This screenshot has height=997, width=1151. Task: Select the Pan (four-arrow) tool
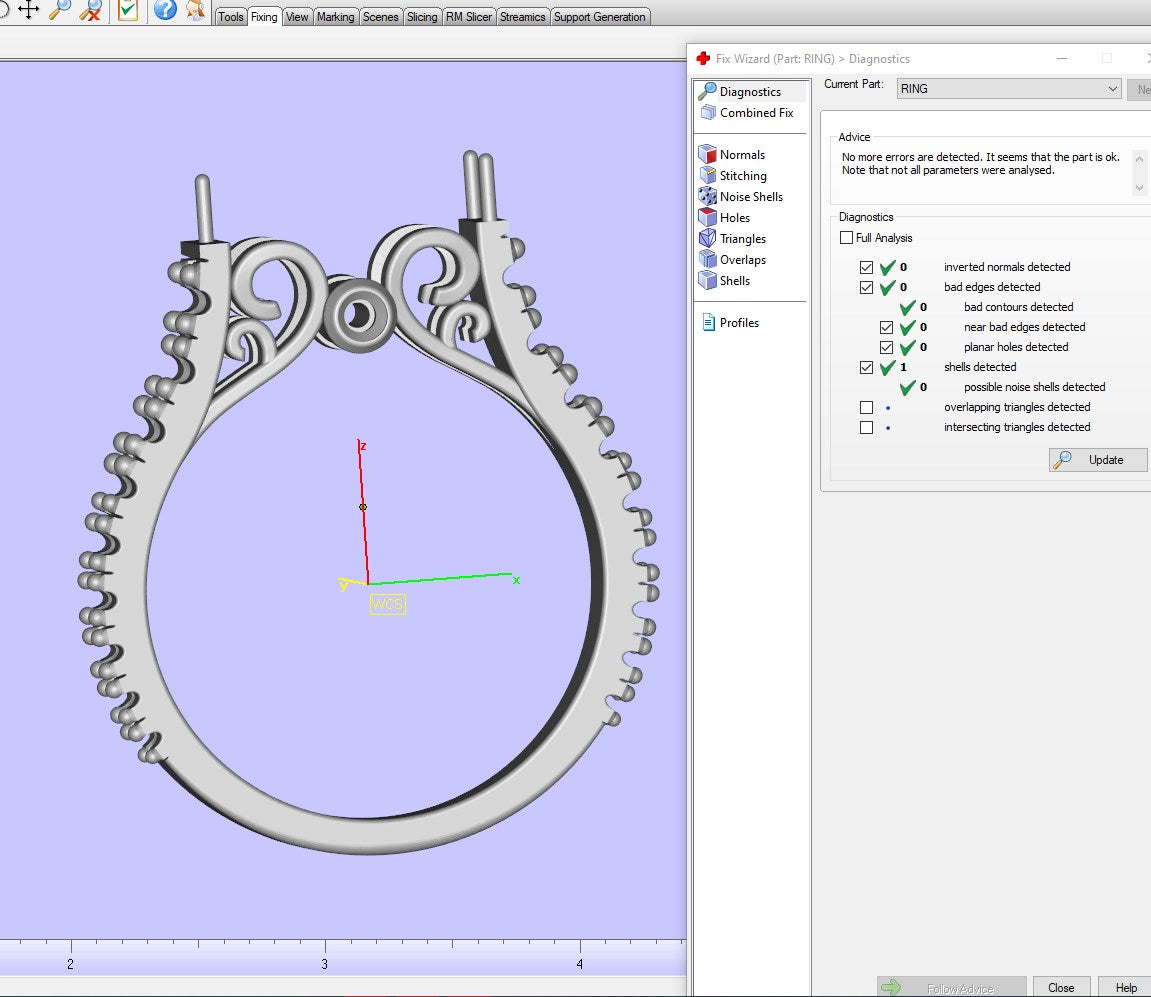29,10
